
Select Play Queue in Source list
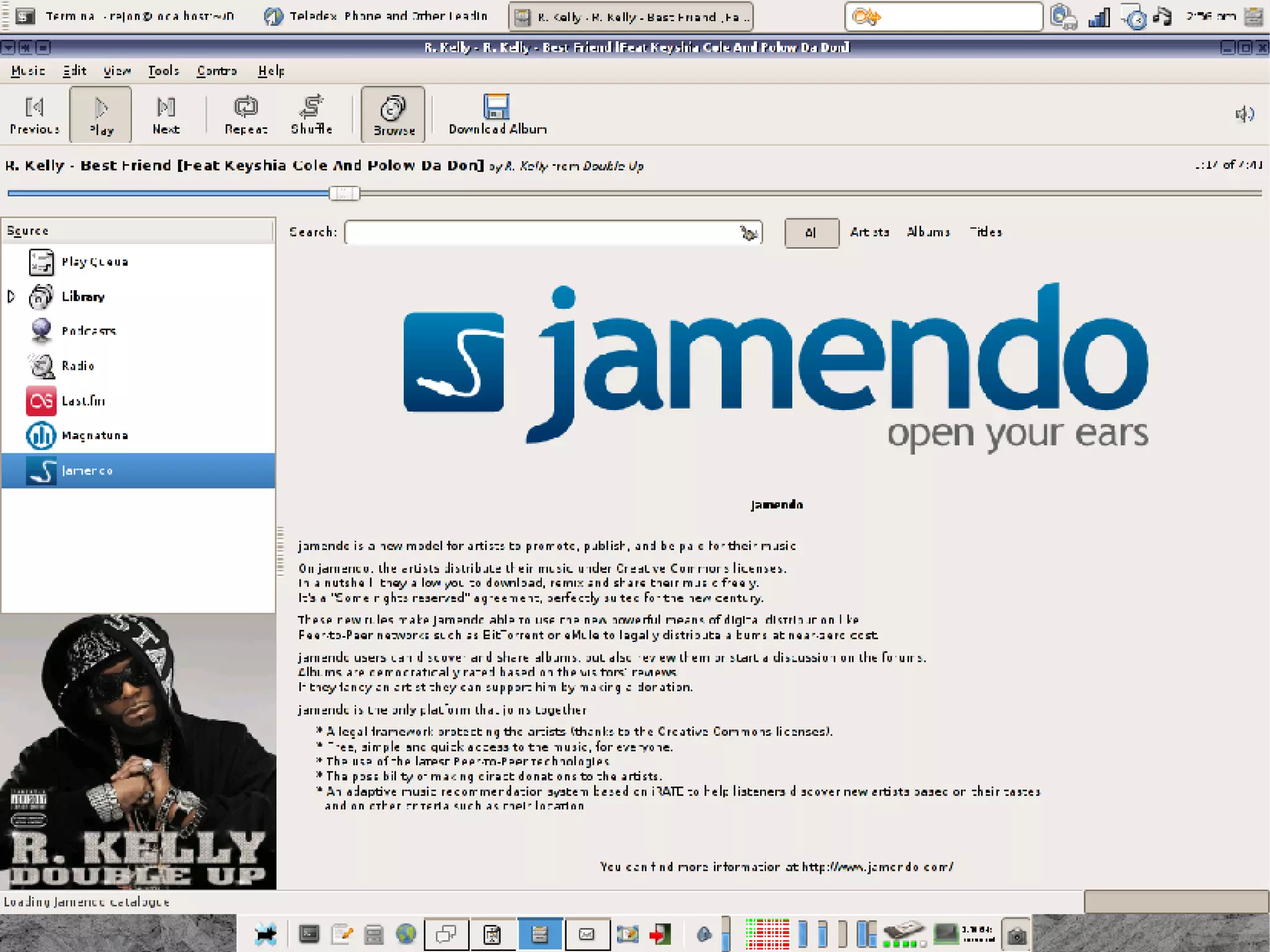[94, 262]
